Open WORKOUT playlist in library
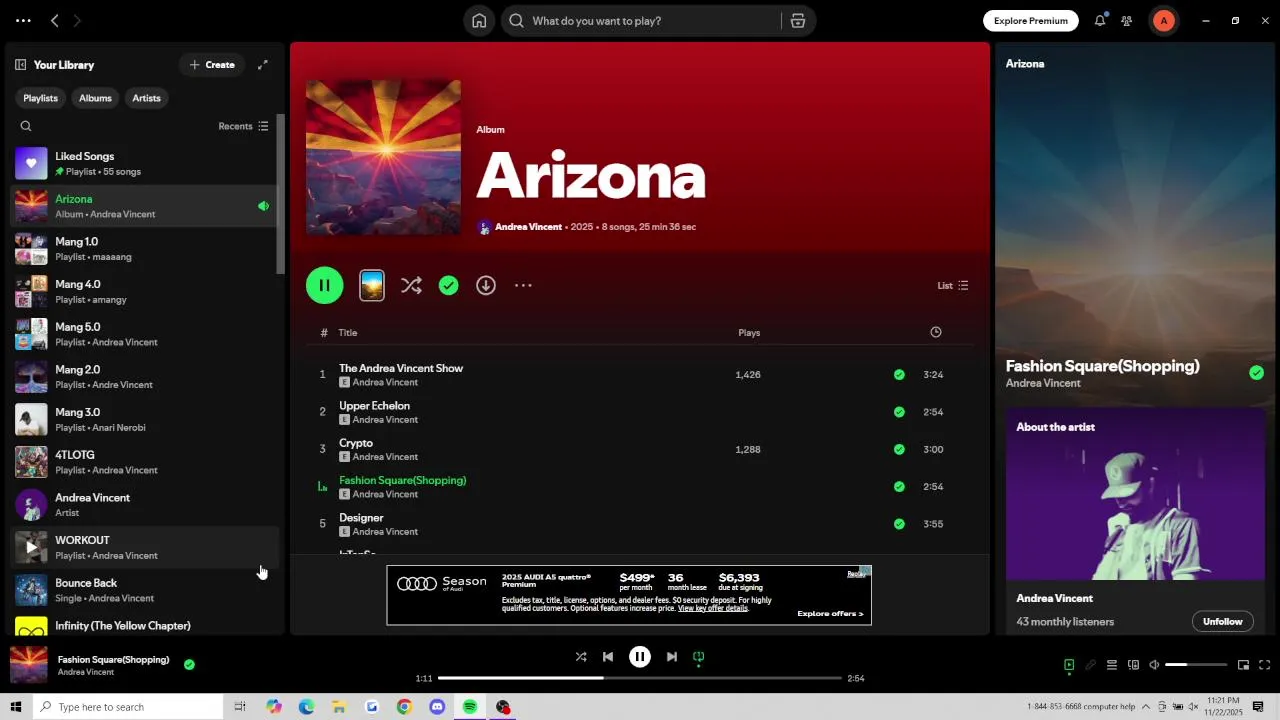The width and height of the screenshot is (1280, 720). tap(143, 547)
